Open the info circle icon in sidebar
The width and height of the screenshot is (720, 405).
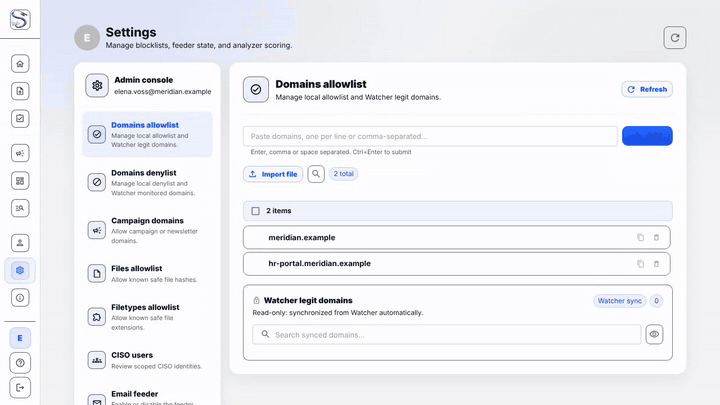tap(20, 298)
